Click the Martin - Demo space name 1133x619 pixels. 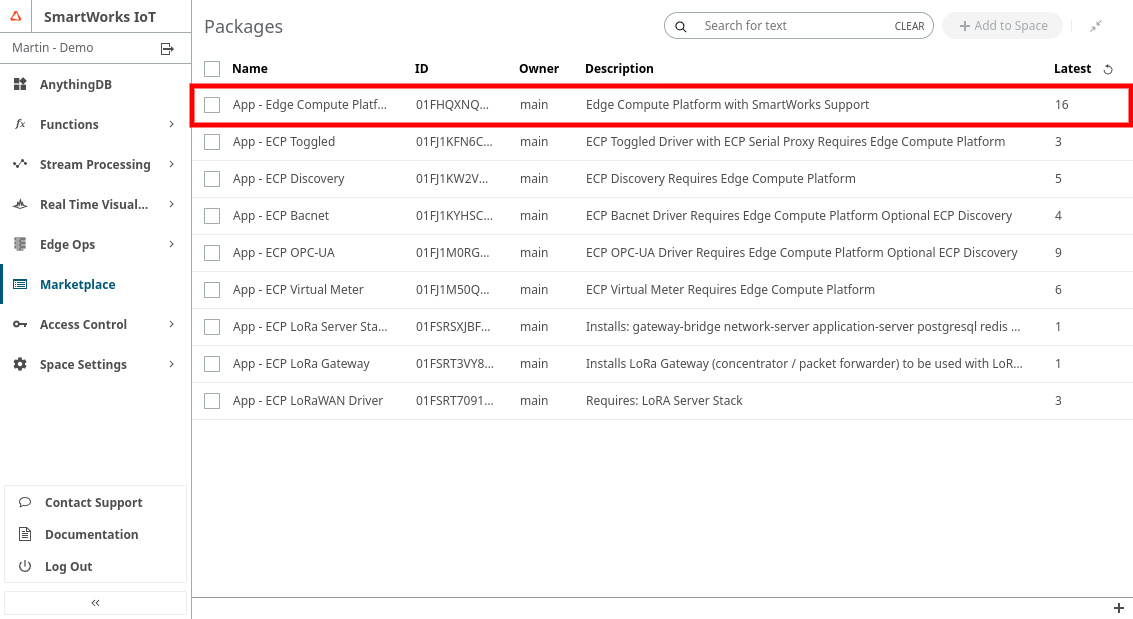[x=53, y=48]
